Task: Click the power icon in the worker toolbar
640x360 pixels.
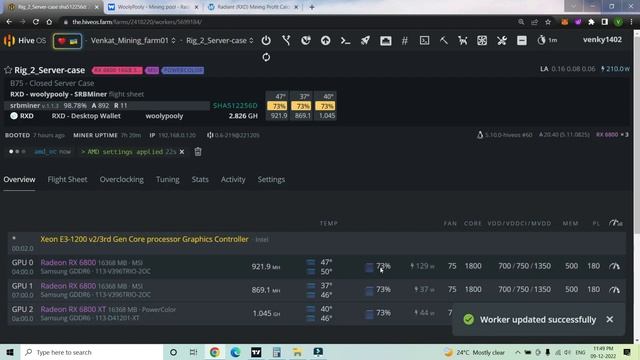Action: tap(266, 40)
